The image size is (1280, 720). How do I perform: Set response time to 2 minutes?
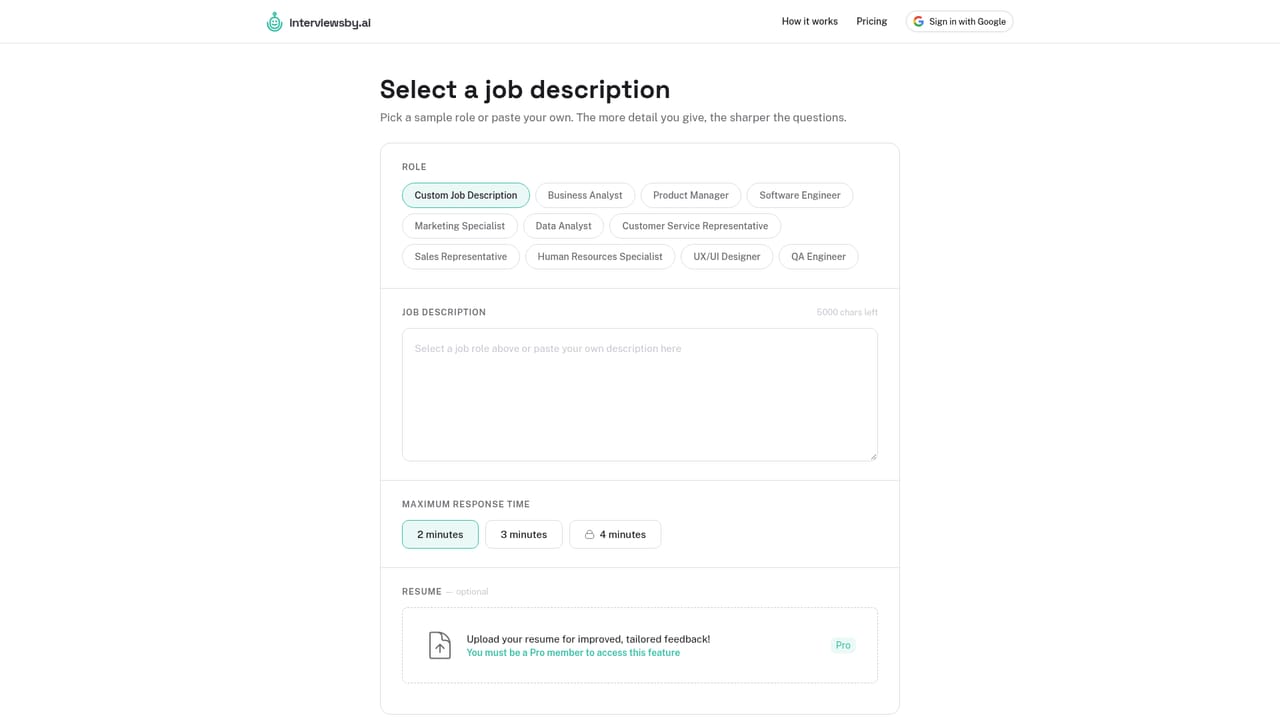click(x=440, y=535)
